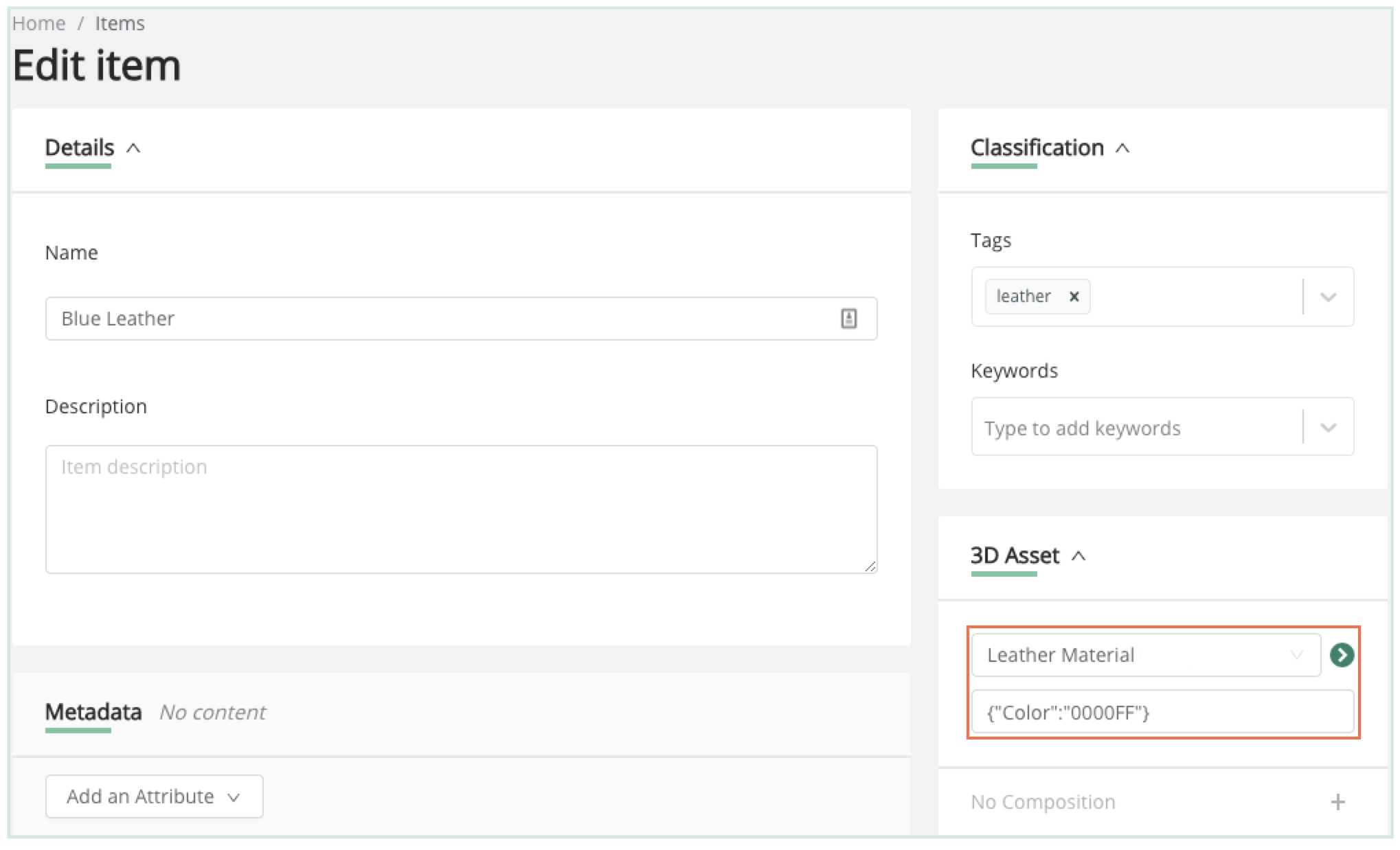Open the Tags dropdown arrow
Viewport: 1400px width, 850px height.
tap(1328, 297)
